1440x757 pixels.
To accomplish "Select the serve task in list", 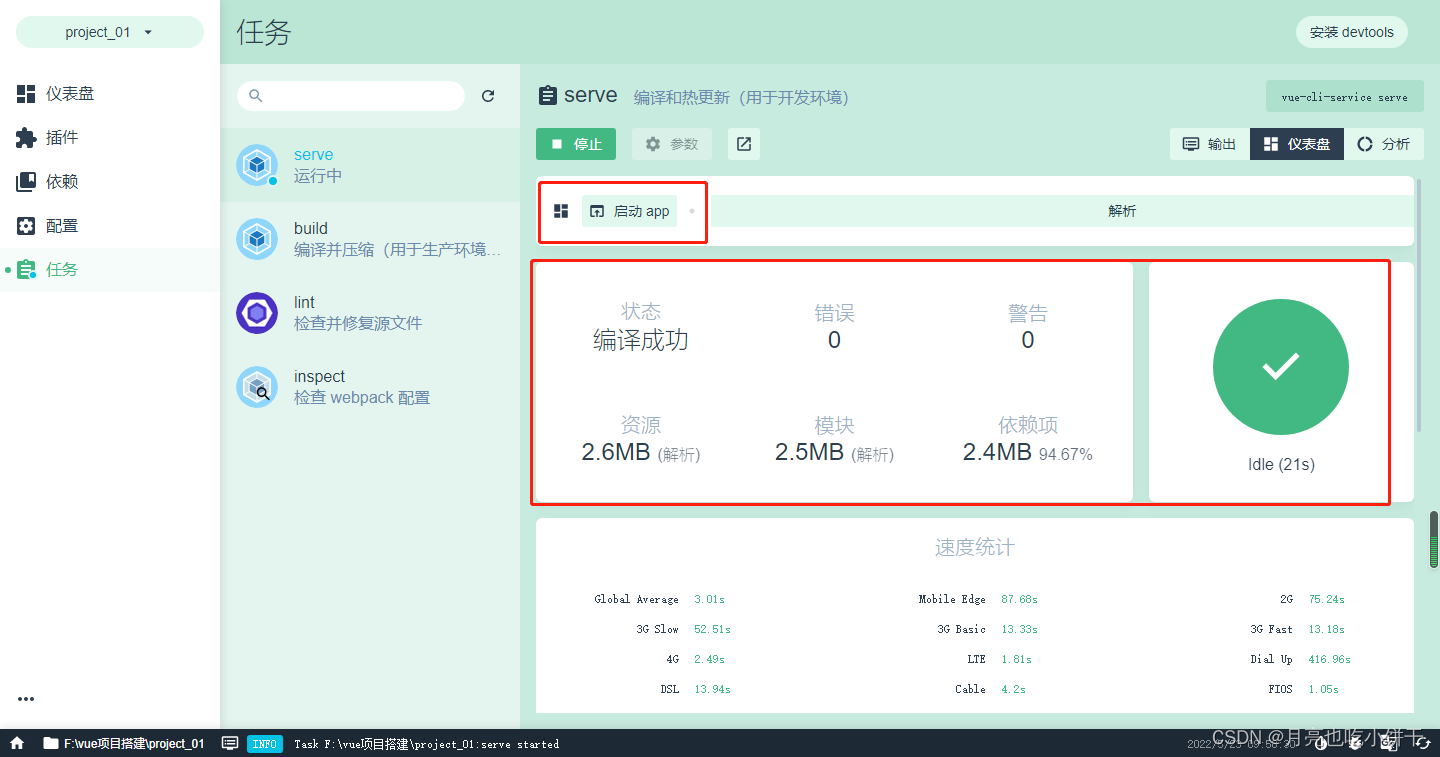I will pyautogui.click(x=370, y=165).
